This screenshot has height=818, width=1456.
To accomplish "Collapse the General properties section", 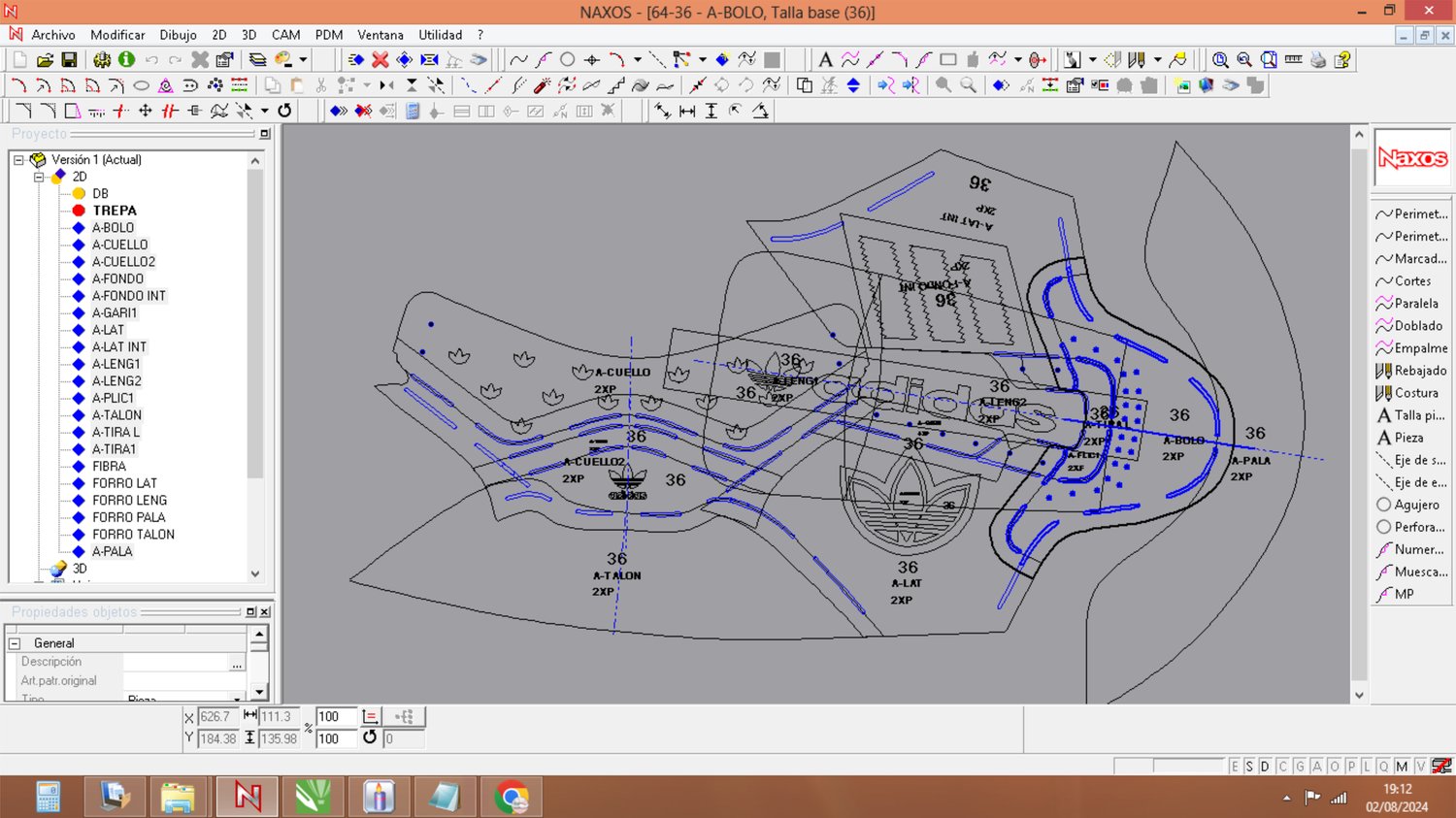I will click(x=15, y=643).
